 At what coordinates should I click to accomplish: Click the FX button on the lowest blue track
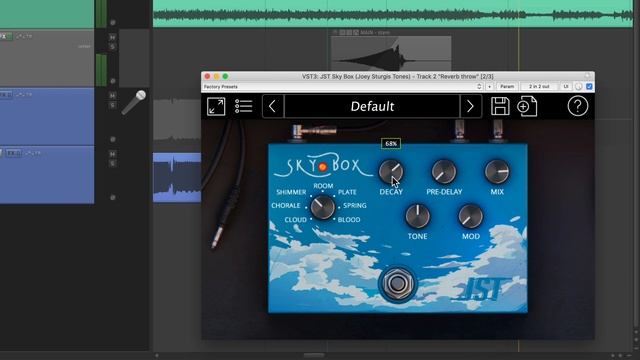pos(13,153)
